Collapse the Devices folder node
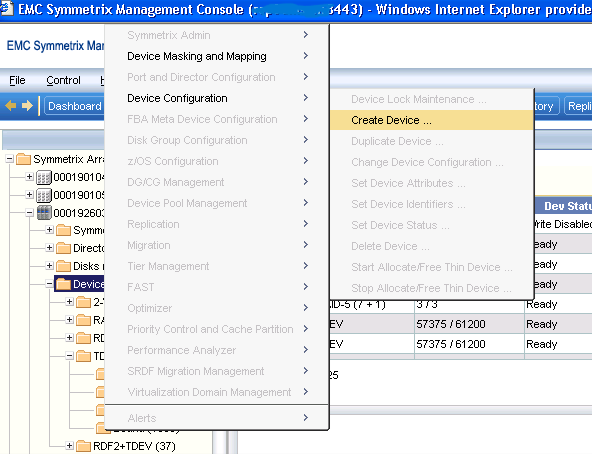Image resolution: width=592 pixels, height=454 pixels. [49, 284]
